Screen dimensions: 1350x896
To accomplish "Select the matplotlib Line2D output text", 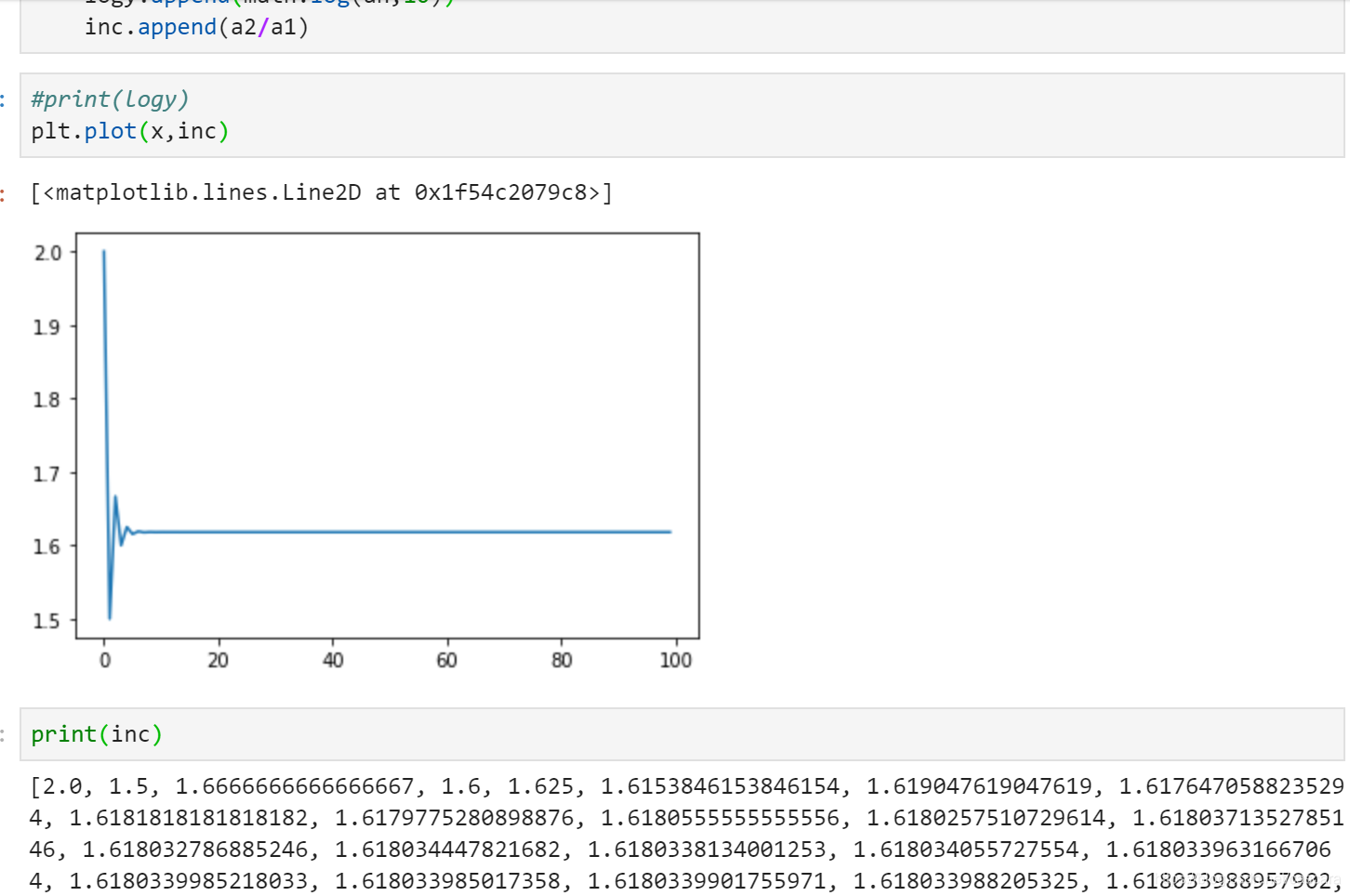I will point(322,192).
